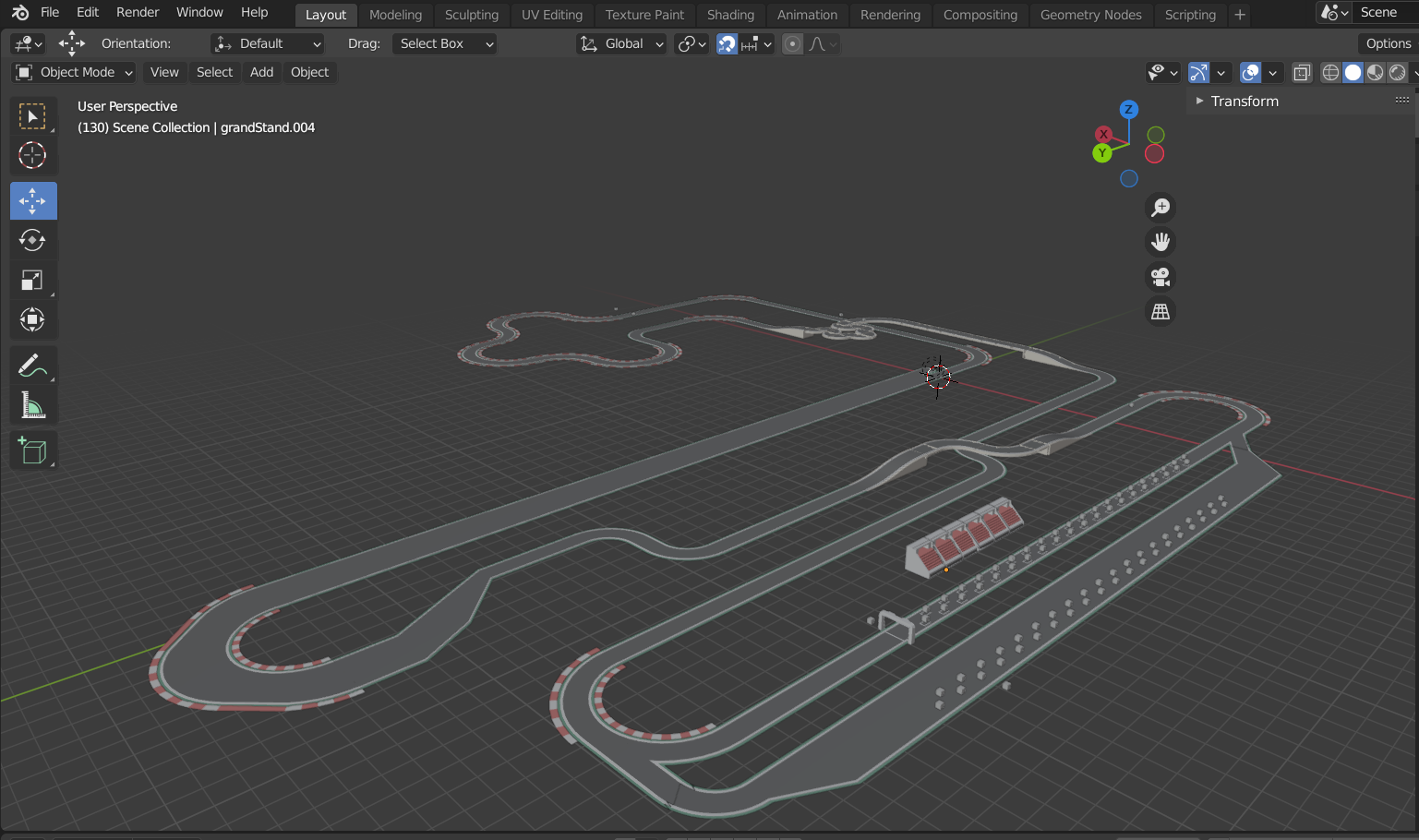This screenshot has width=1419, height=840.
Task: Open the Global transform orientation dropdown
Action: point(621,43)
